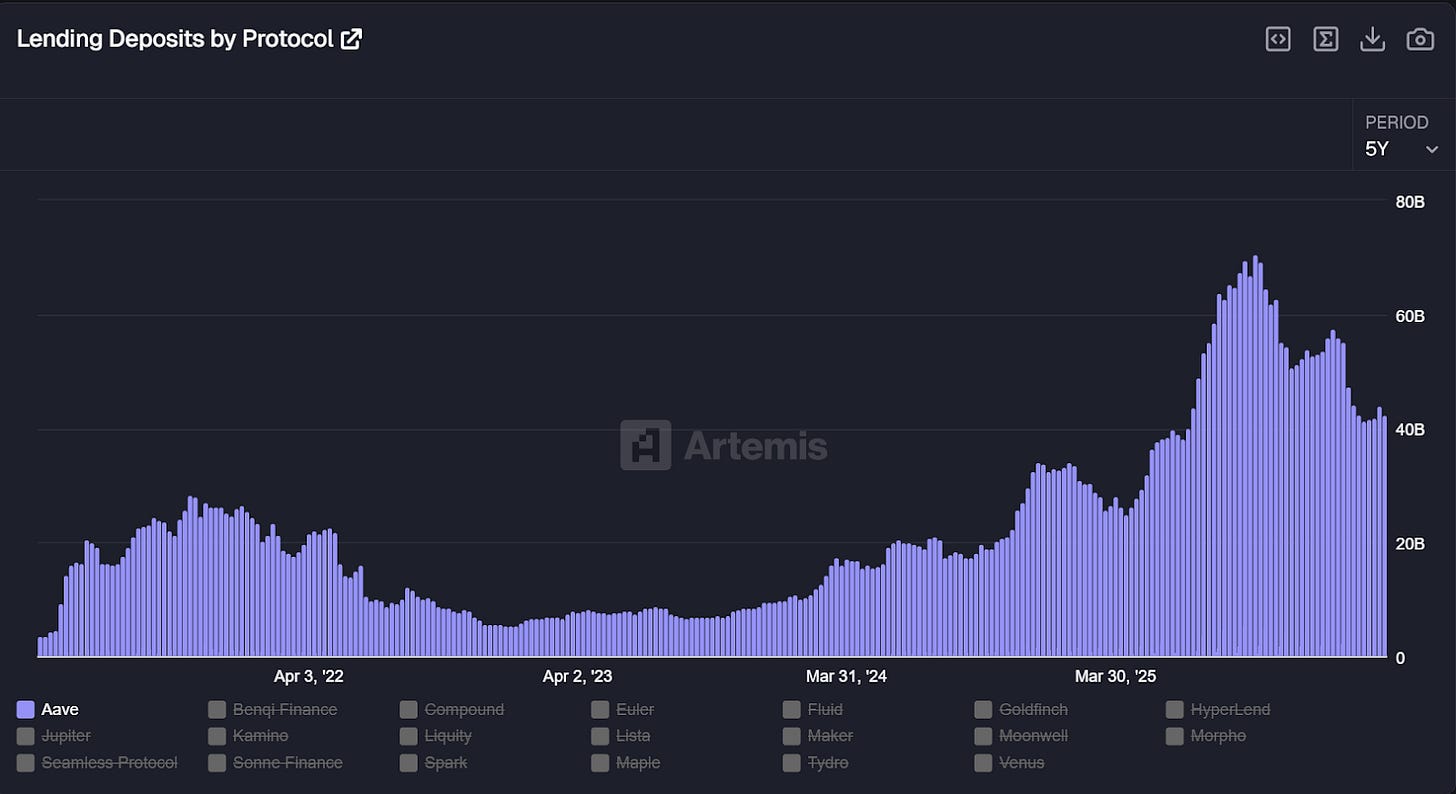The image size is (1456, 794).
Task: Enable the Compound protocol
Action: click(x=408, y=709)
